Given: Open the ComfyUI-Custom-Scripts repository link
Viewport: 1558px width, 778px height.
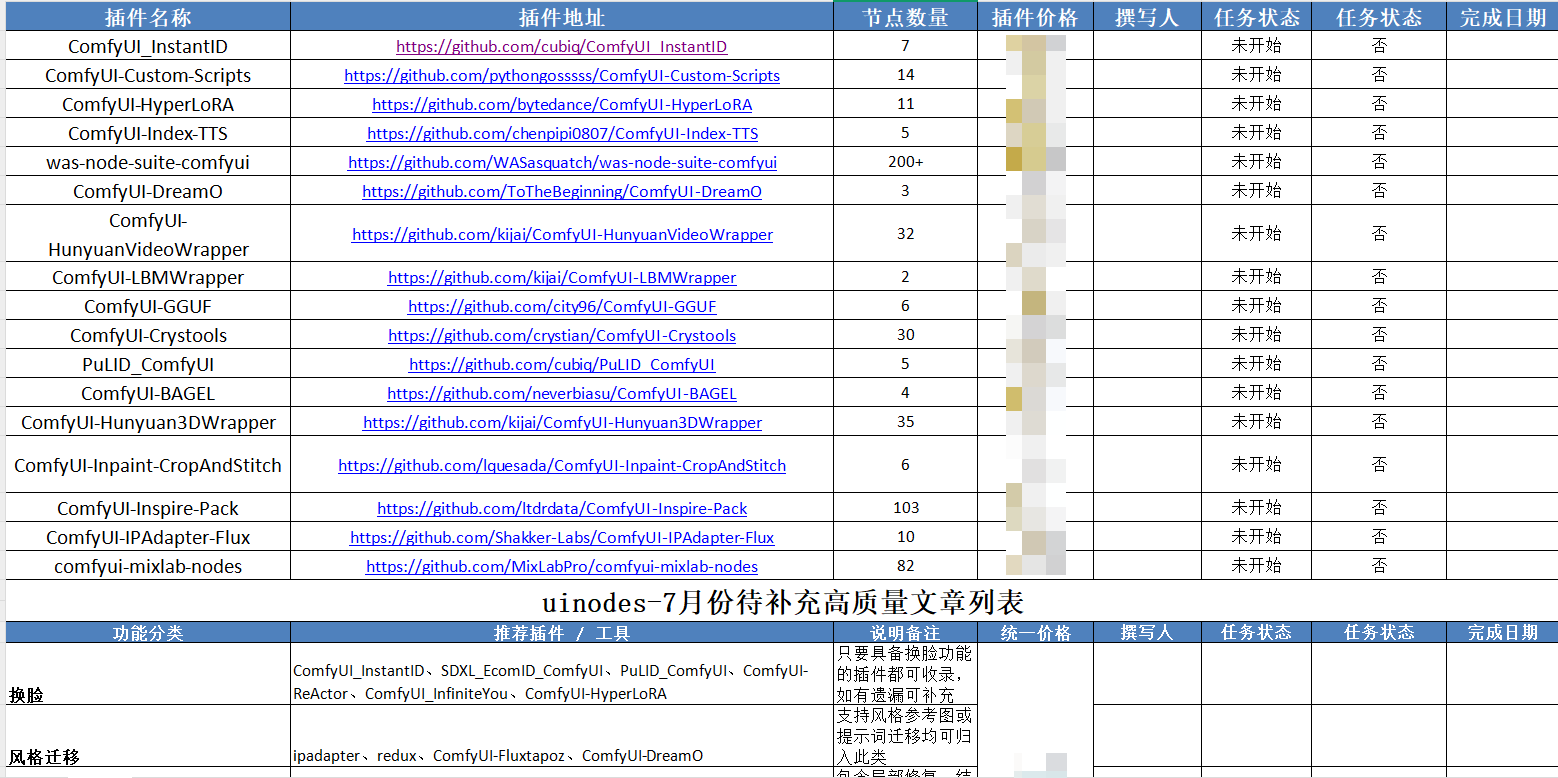Looking at the screenshot, I should point(561,76).
